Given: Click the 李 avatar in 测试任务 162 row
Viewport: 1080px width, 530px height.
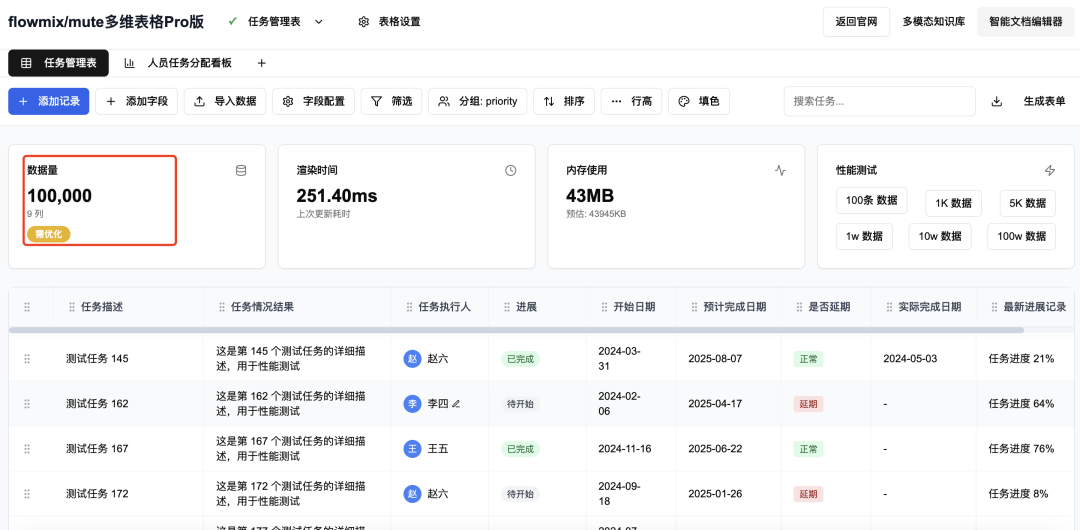Looking at the screenshot, I should (x=413, y=404).
